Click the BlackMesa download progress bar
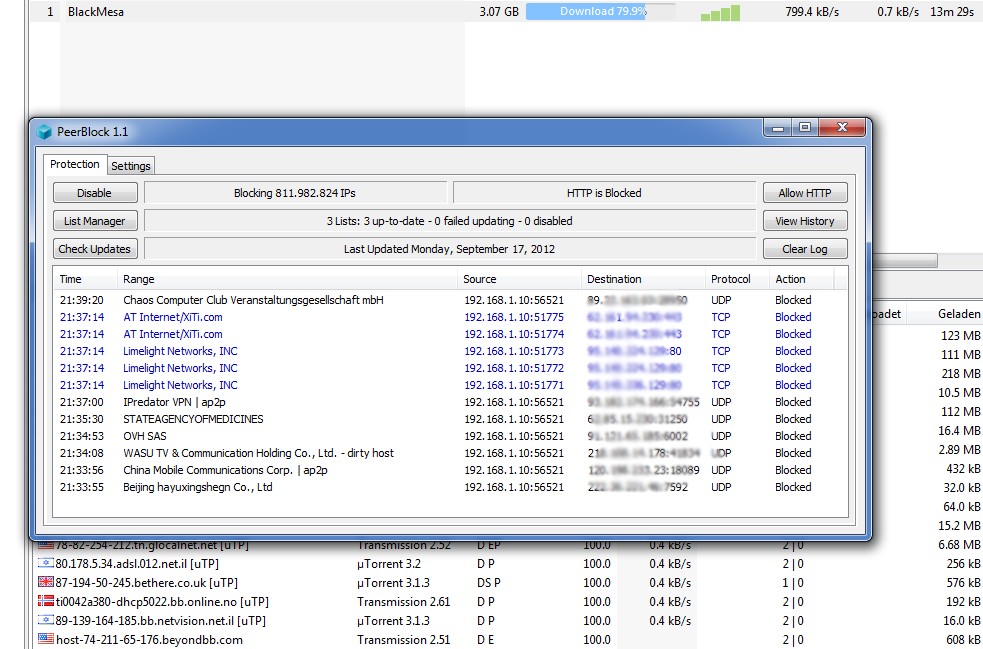This screenshot has width=983, height=649. (600, 12)
